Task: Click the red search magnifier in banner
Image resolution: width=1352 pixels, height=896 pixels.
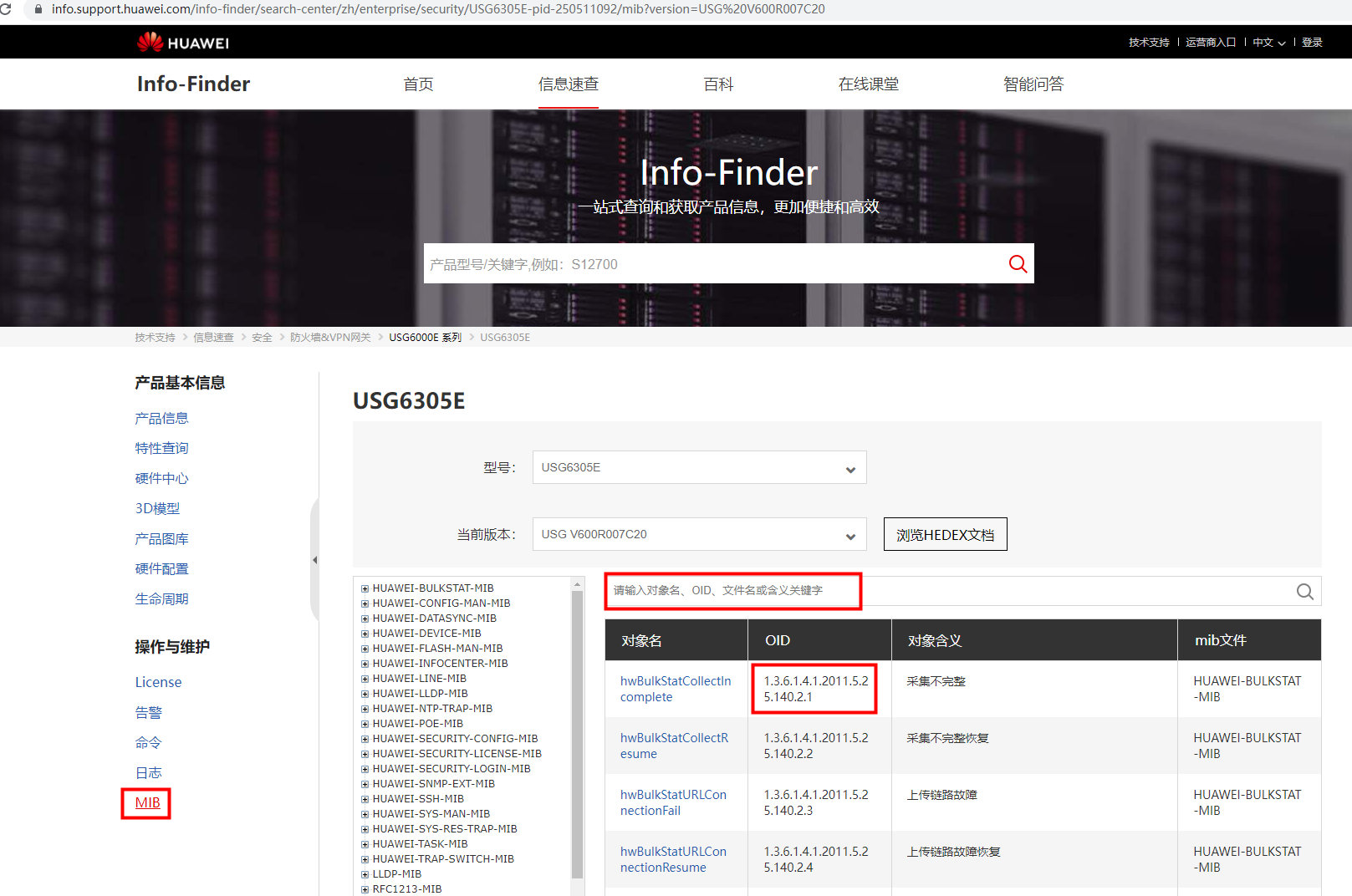Action: click(x=1018, y=264)
